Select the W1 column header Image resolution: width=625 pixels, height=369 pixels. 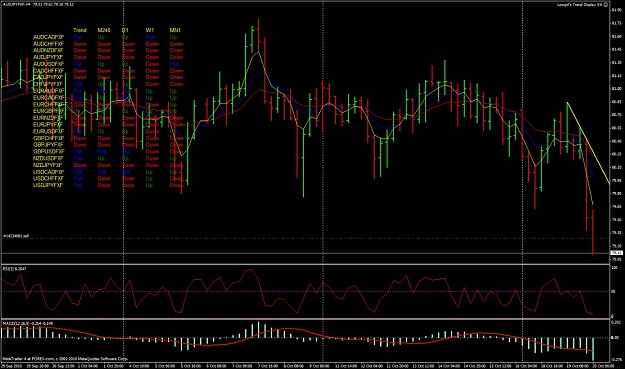click(x=149, y=30)
